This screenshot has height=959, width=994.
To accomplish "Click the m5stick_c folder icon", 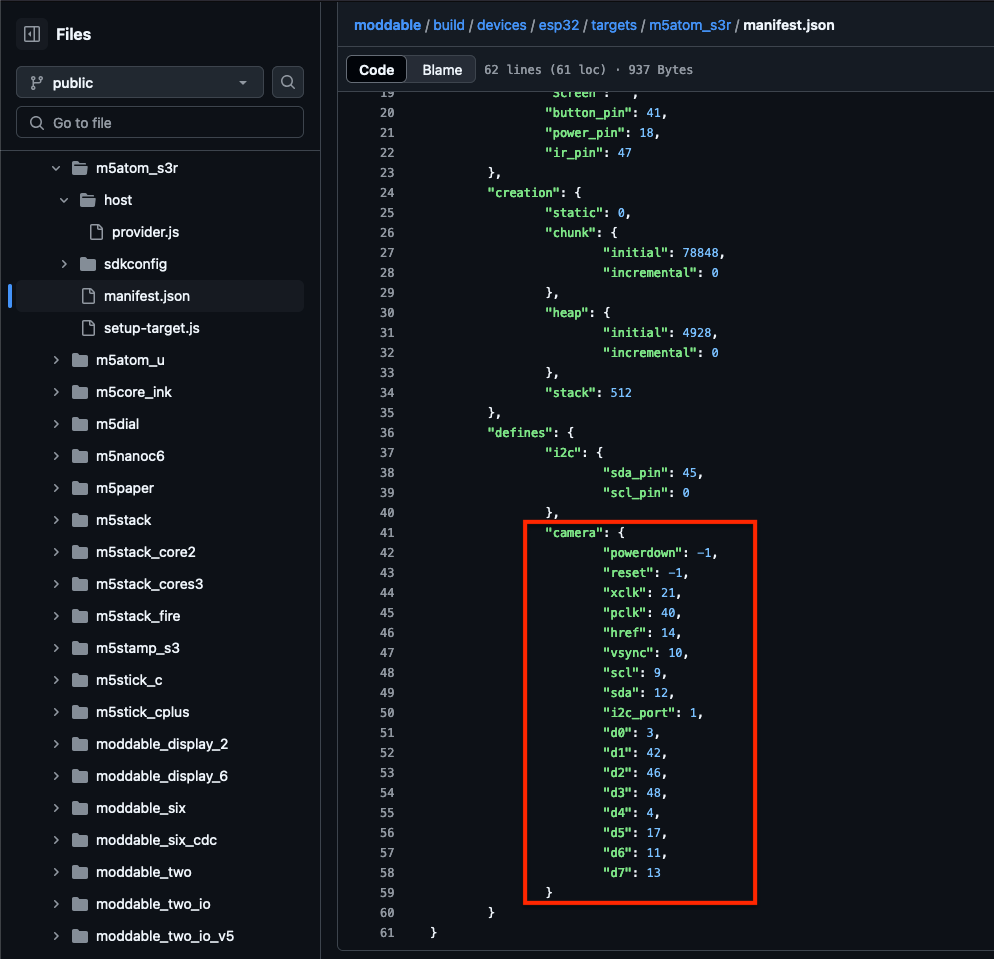I will pyautogui.click(x=80, y=680).
